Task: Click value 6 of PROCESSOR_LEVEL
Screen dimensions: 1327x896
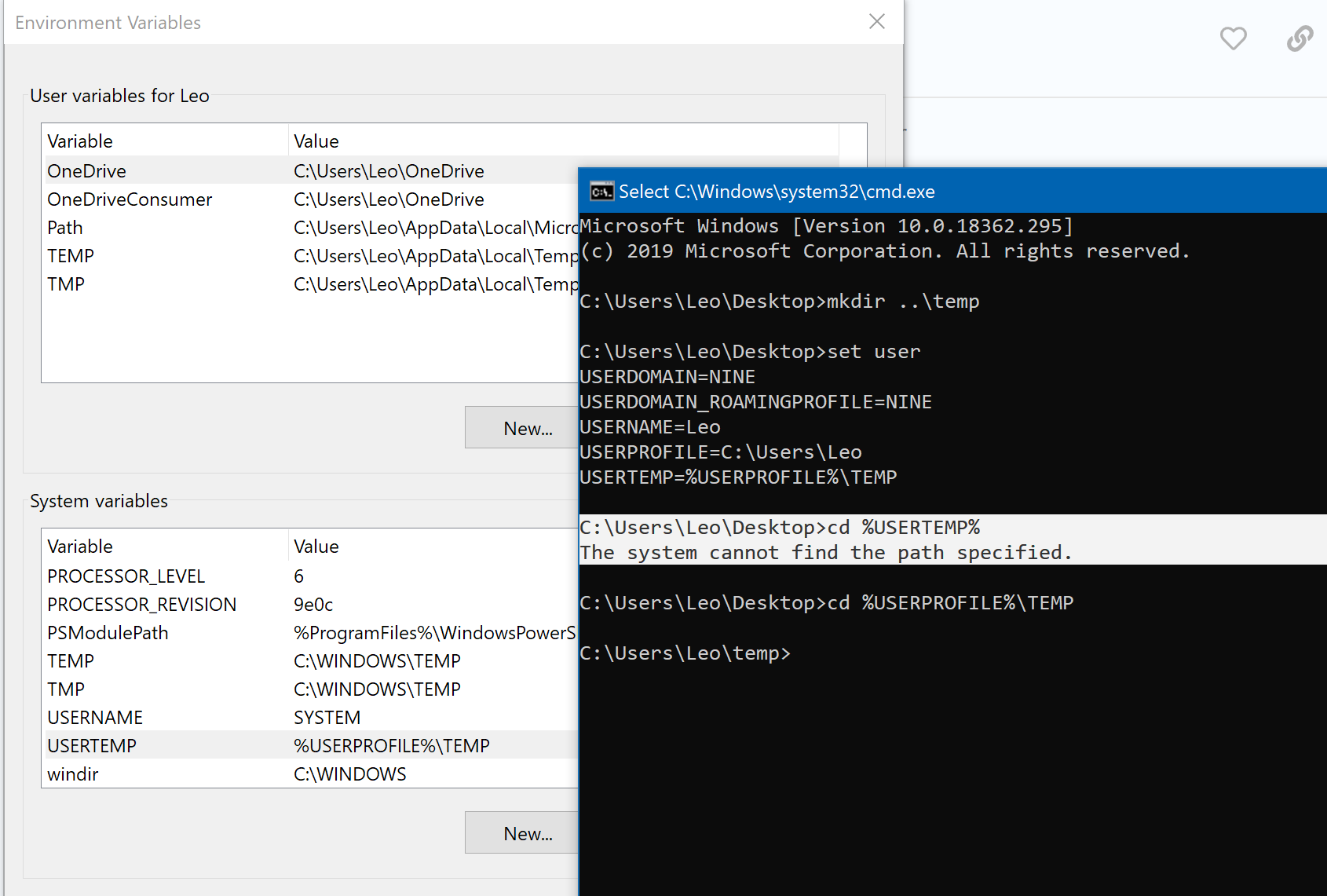Action: click(x=298, y=576)
